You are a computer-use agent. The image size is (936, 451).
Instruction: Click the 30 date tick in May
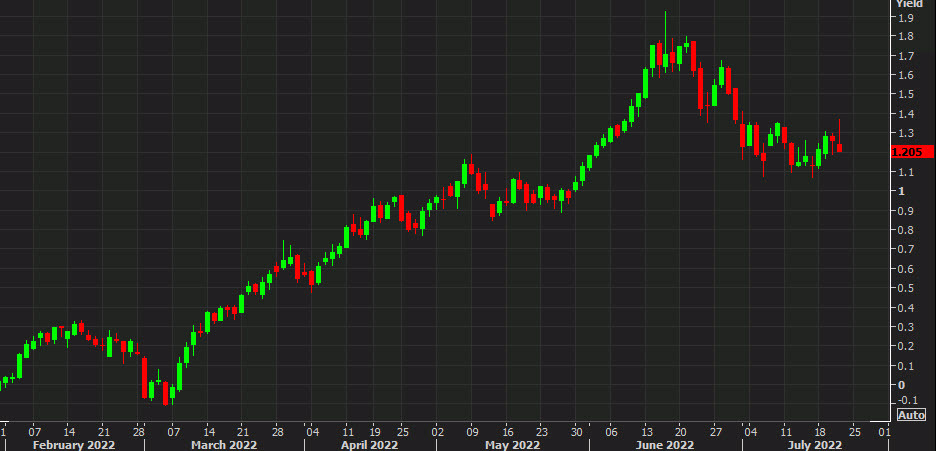(x=577, y=431)
